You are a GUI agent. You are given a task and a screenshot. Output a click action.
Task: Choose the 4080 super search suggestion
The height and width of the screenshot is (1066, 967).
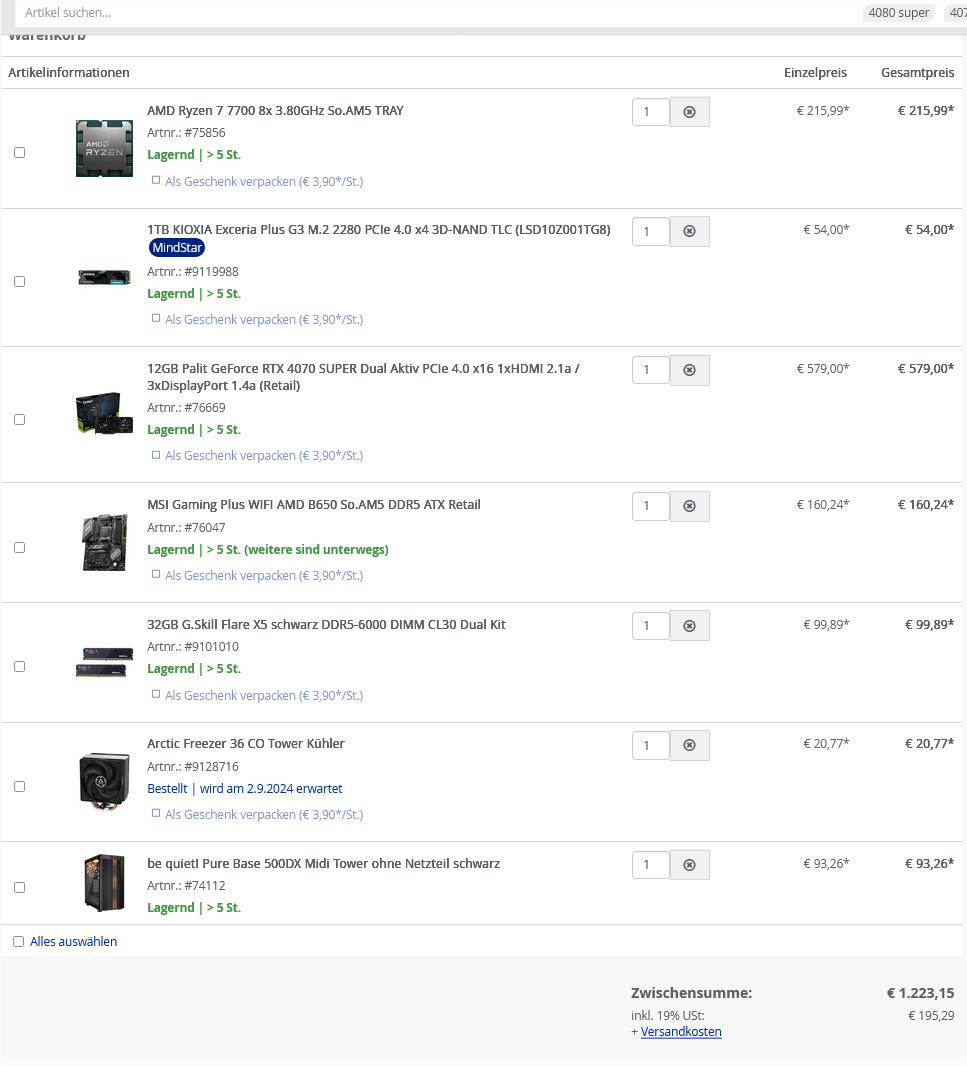coord(898,13)
